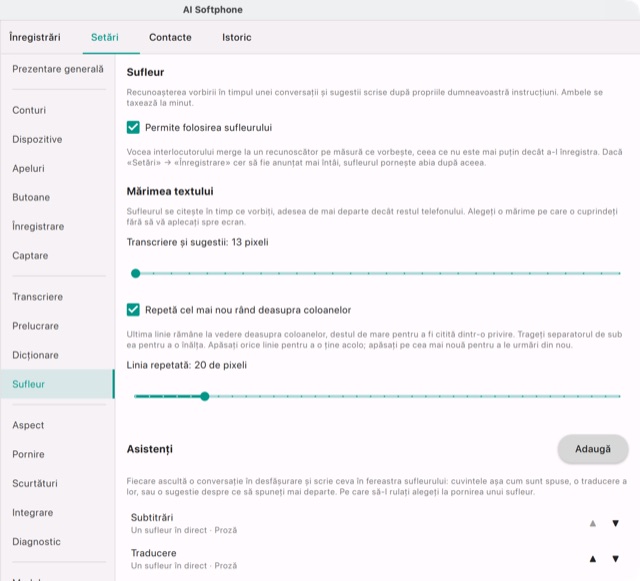The width and height of the screenshot is (640, 581).
Task: Move Subtitrări assistant down
Action: [616, 523]
